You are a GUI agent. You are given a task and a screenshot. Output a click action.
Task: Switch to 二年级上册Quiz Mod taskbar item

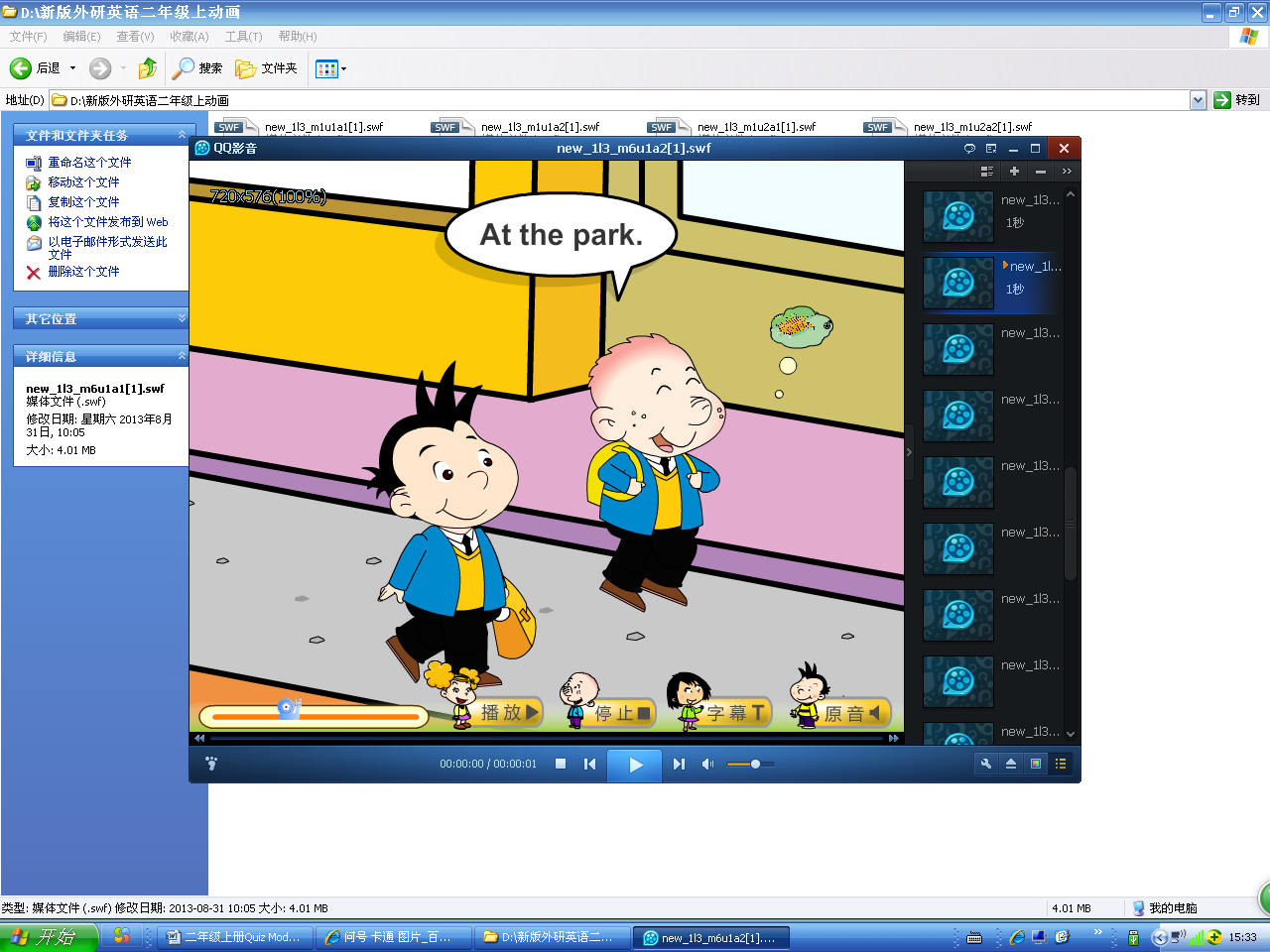[235, 937]
